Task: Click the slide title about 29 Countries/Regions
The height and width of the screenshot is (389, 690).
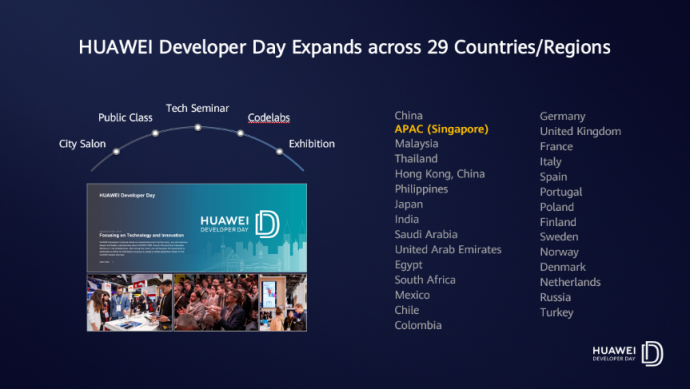Action: point(345,47)
